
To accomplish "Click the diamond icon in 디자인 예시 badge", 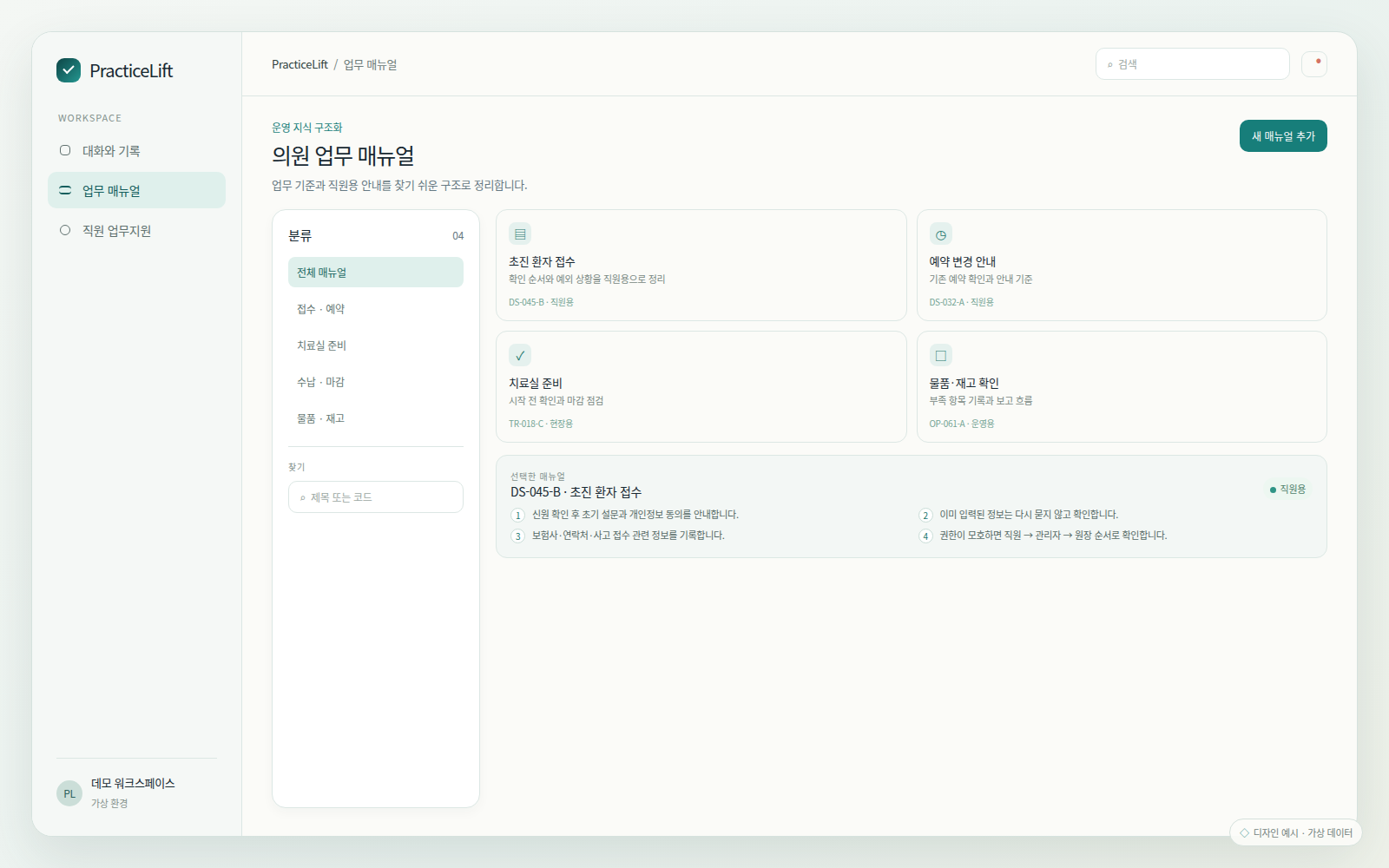I will 1244,832.
